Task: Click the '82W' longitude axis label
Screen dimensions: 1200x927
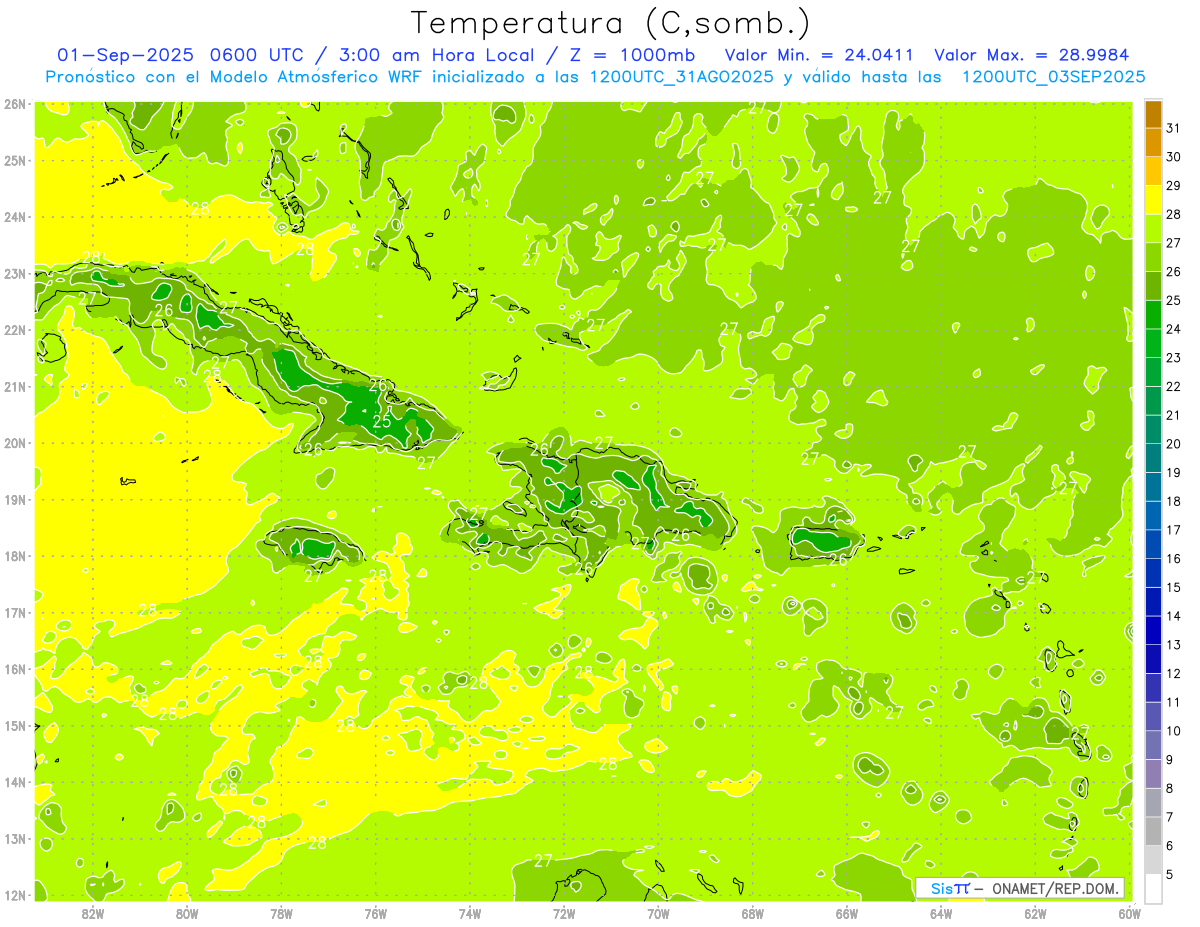Action: click(x=93, y=913)
